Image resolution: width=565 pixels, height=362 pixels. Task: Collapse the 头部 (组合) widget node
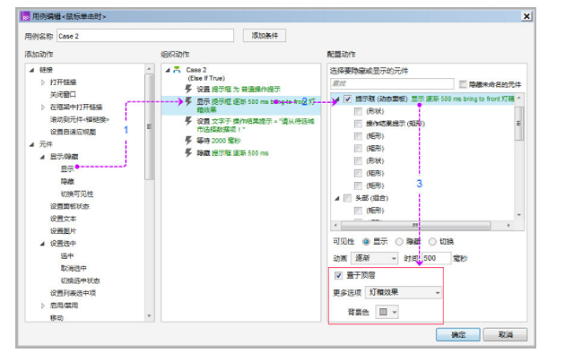pos(337,198)
